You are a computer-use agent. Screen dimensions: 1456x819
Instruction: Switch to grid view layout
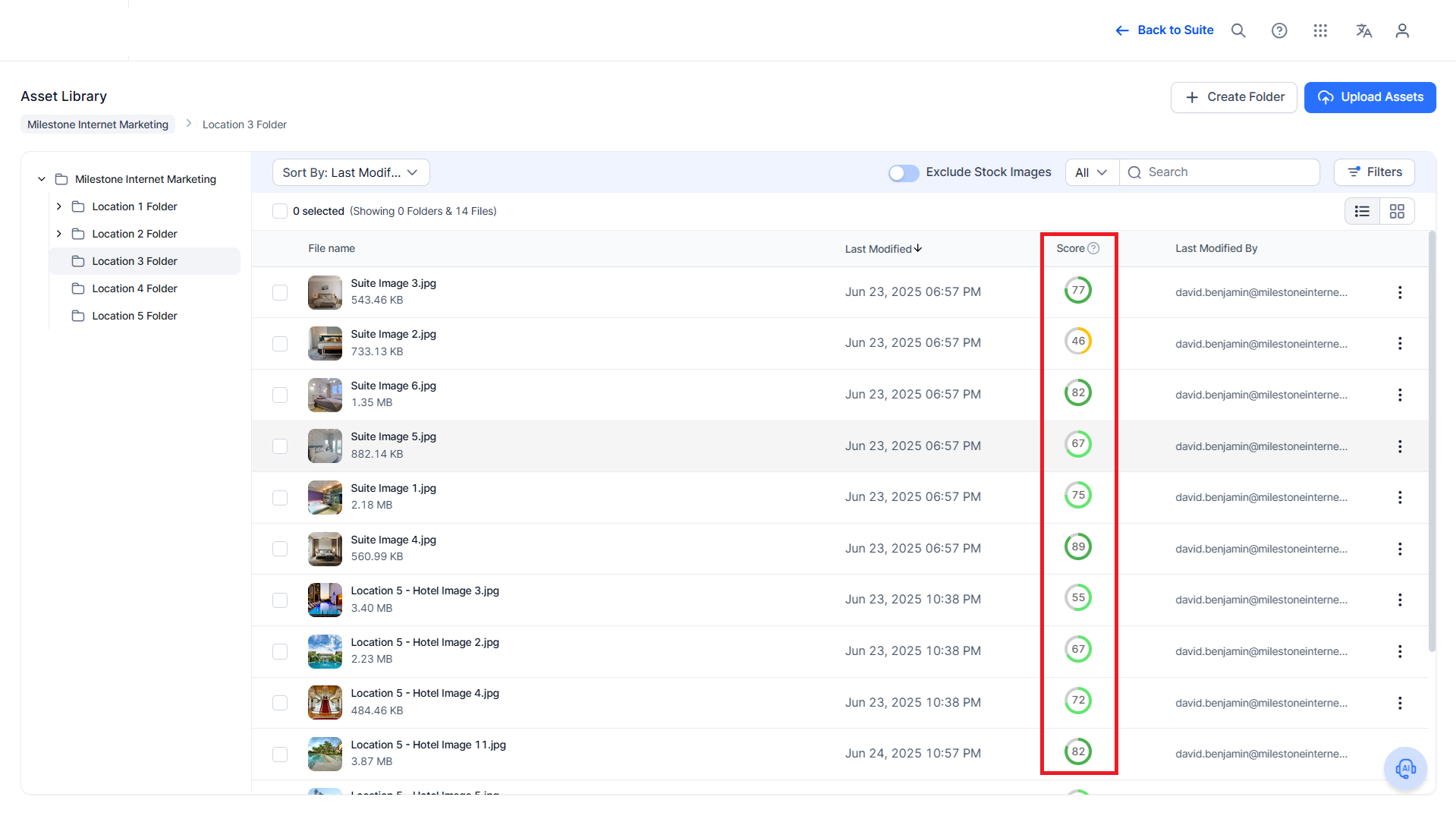pos(1397,211)
